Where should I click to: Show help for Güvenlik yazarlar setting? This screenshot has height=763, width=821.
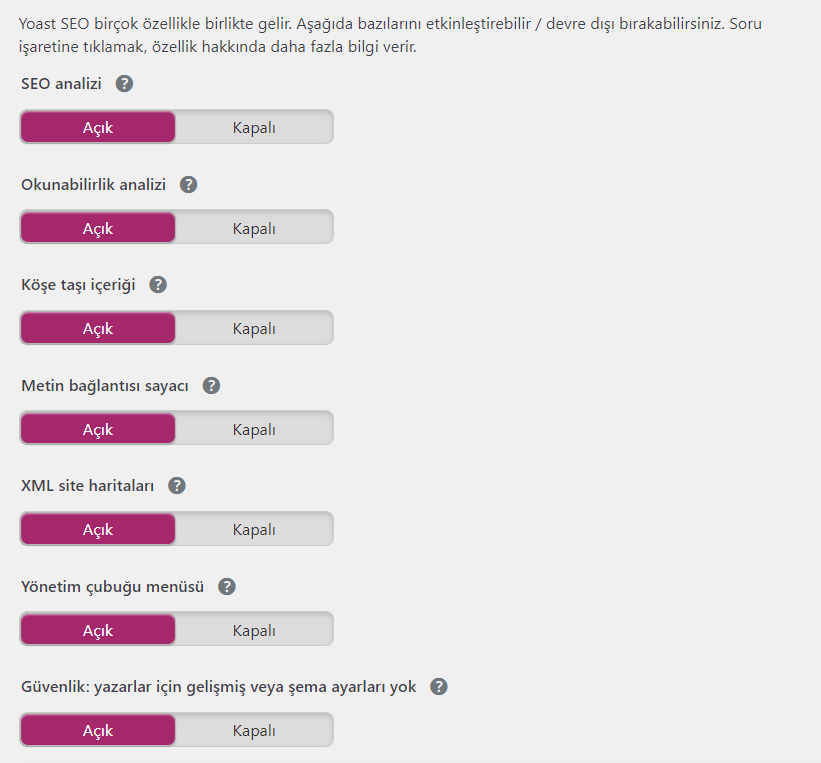439,687
